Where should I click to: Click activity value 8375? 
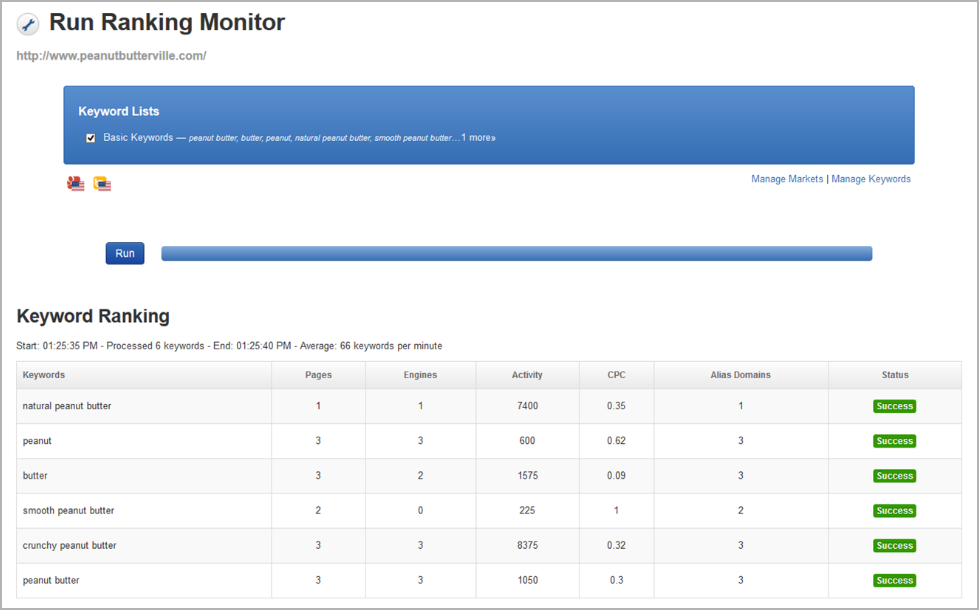527,546
